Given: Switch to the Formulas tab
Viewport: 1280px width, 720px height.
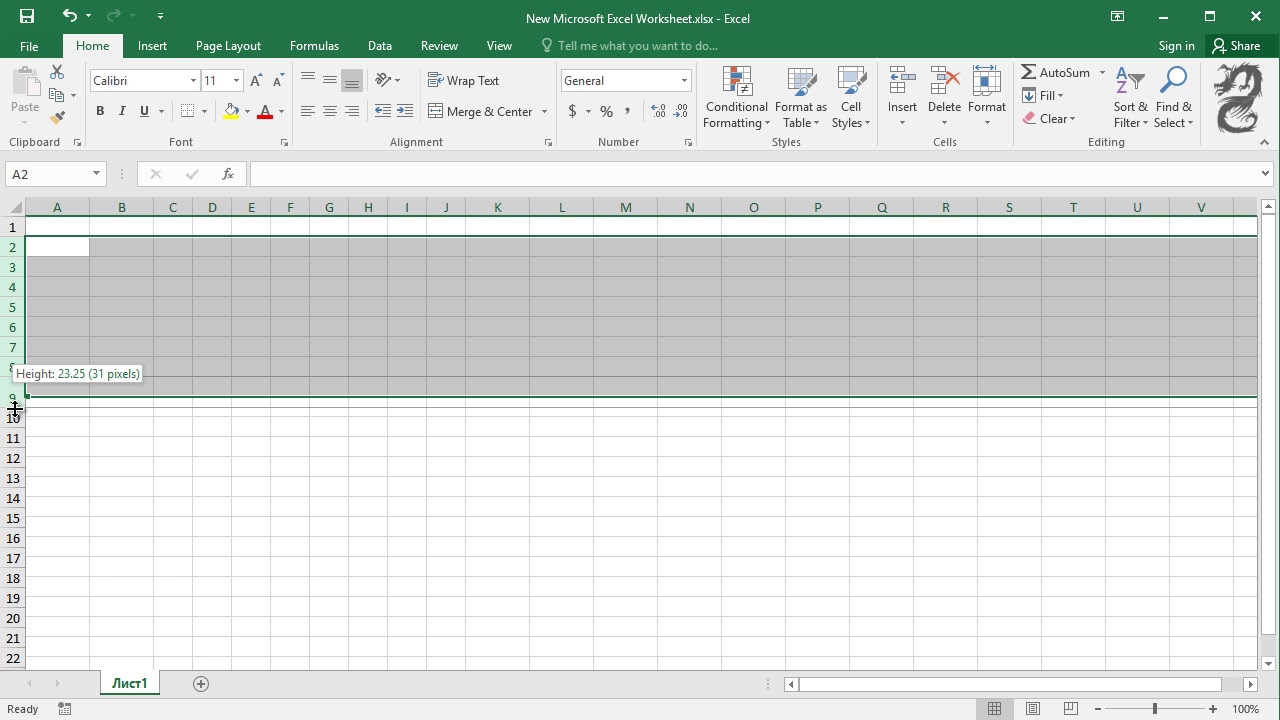Looking at the screenshot, I should click(x=314, y=46).
